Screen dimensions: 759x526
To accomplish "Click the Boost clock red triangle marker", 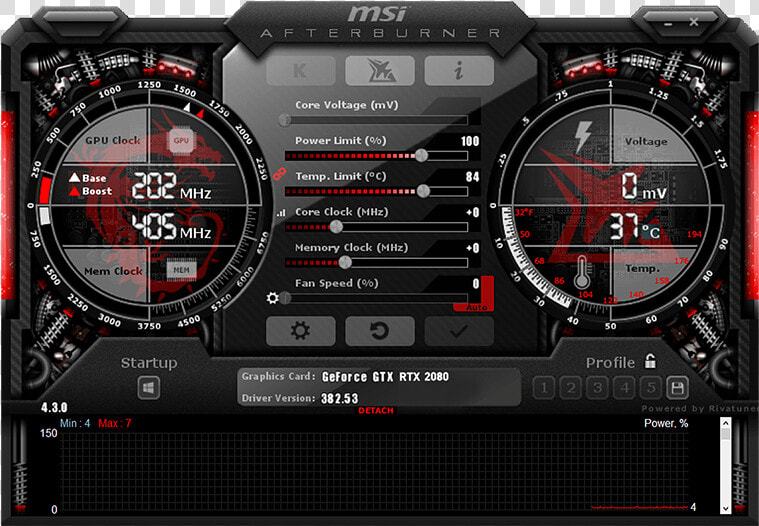I will [74, 191].
